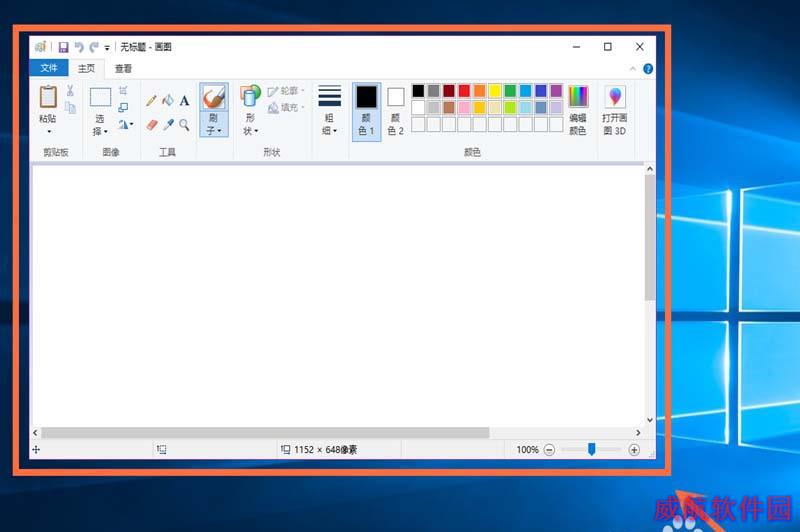The height and width of the screenshot is (532, 800).
Task: Click the scroll left arrow
Action: tap(35, 433)
